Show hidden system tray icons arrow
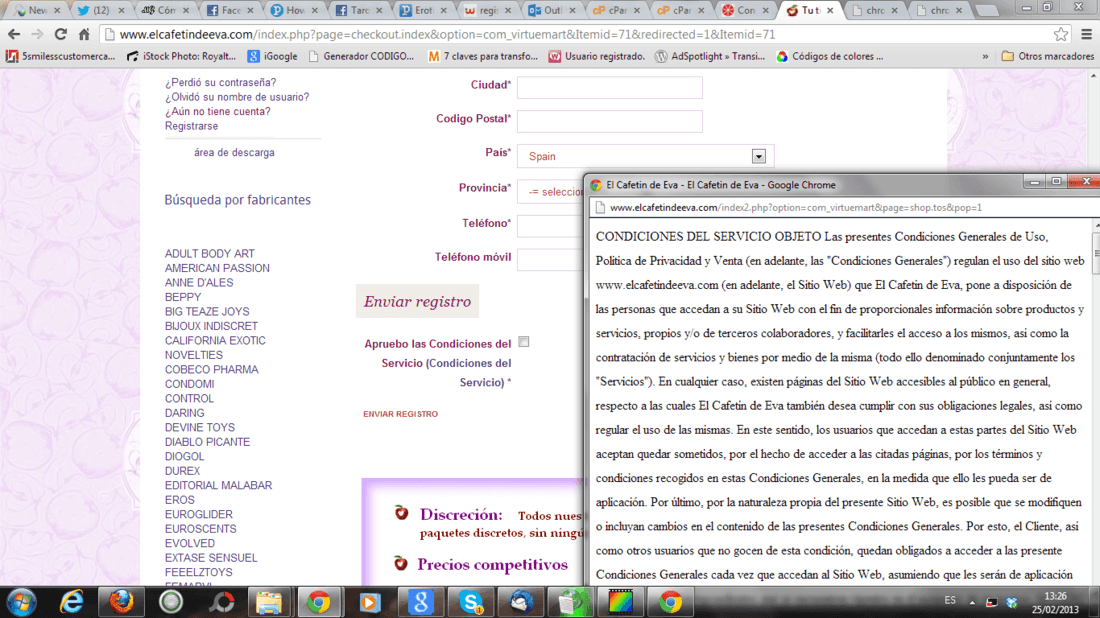Image resolution: width=1100 pixels, height=618 pixels. 972,602
